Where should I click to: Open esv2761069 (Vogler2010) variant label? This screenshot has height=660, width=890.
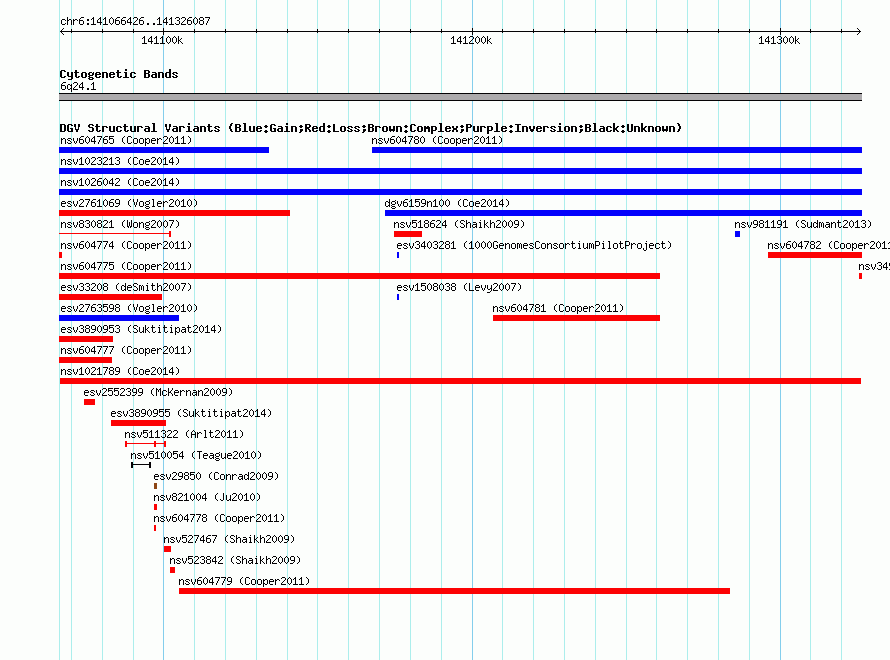tap(129, 203)
